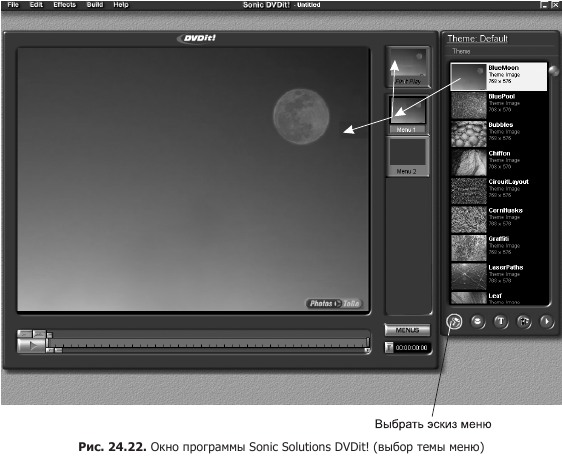Click the timeline play button
The width and height of the screenshot is (562, 460).
click(32, 346)
